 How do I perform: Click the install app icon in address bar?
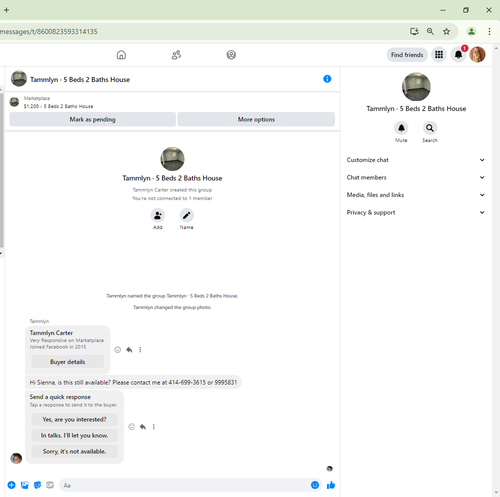tap(414, 31)
